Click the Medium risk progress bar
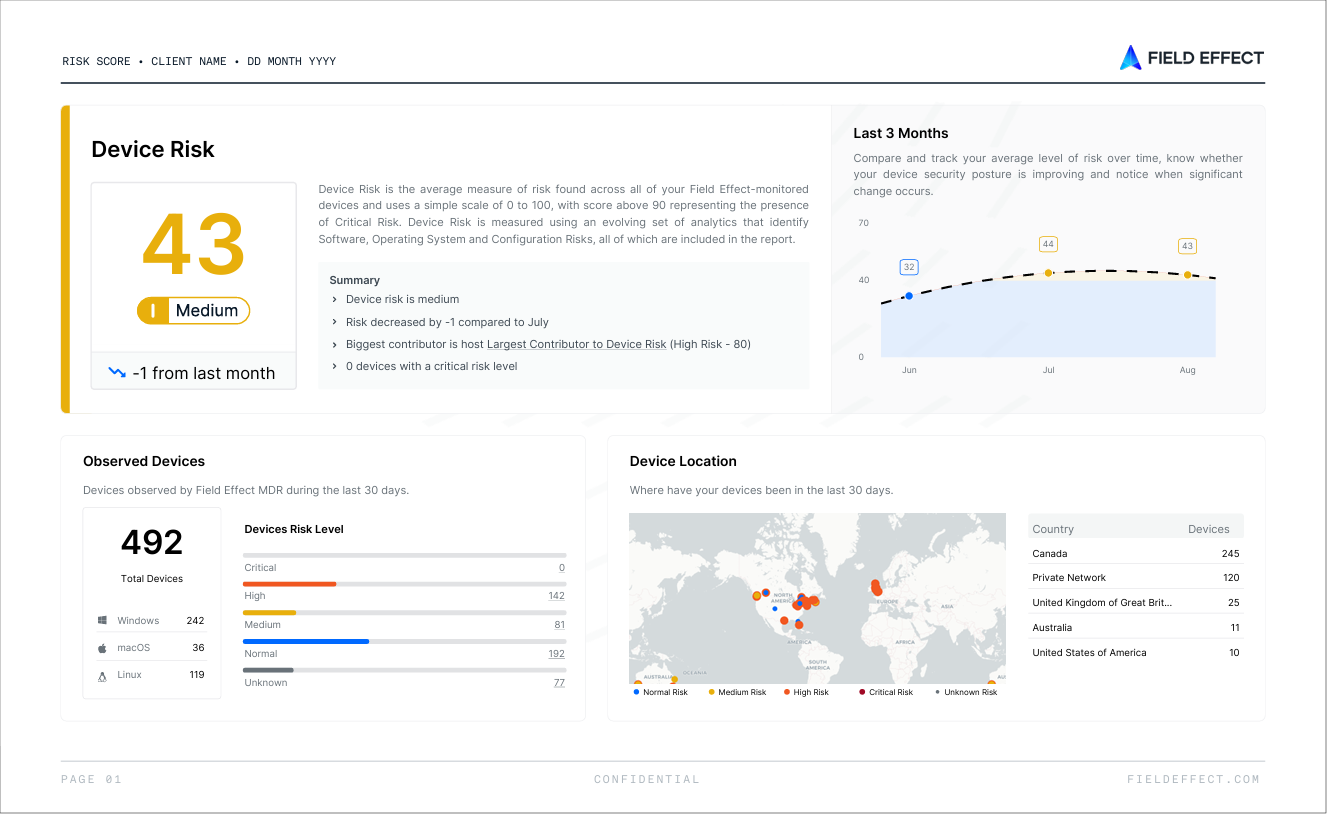This screenshot has width=1327, height=814. [405, 612]
